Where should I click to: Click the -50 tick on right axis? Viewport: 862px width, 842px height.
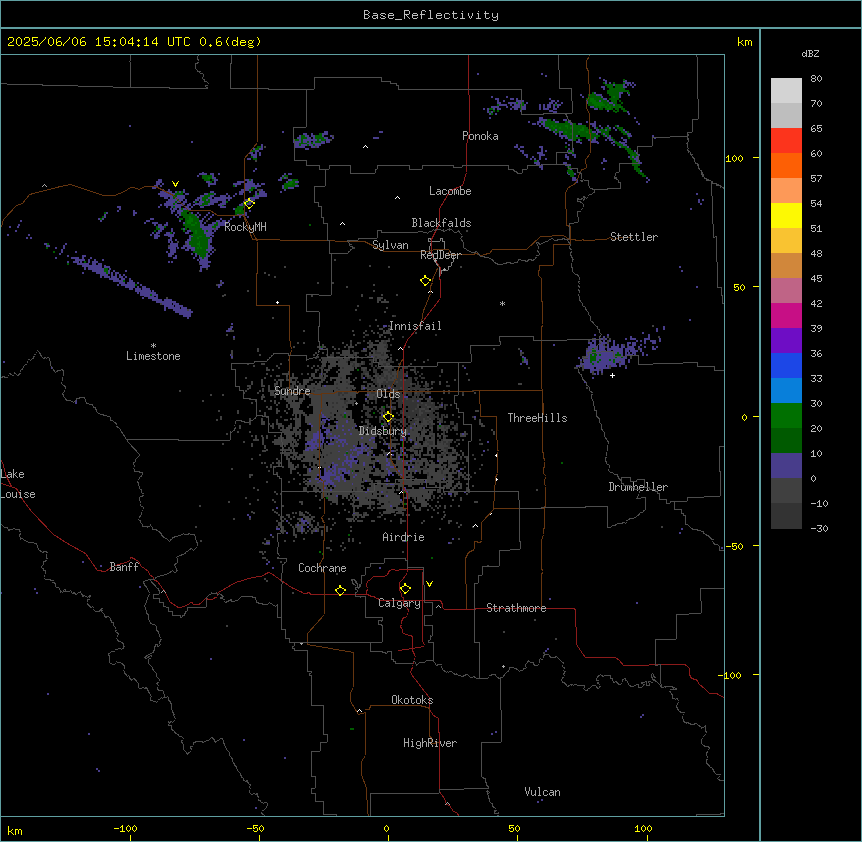[734, 546]
